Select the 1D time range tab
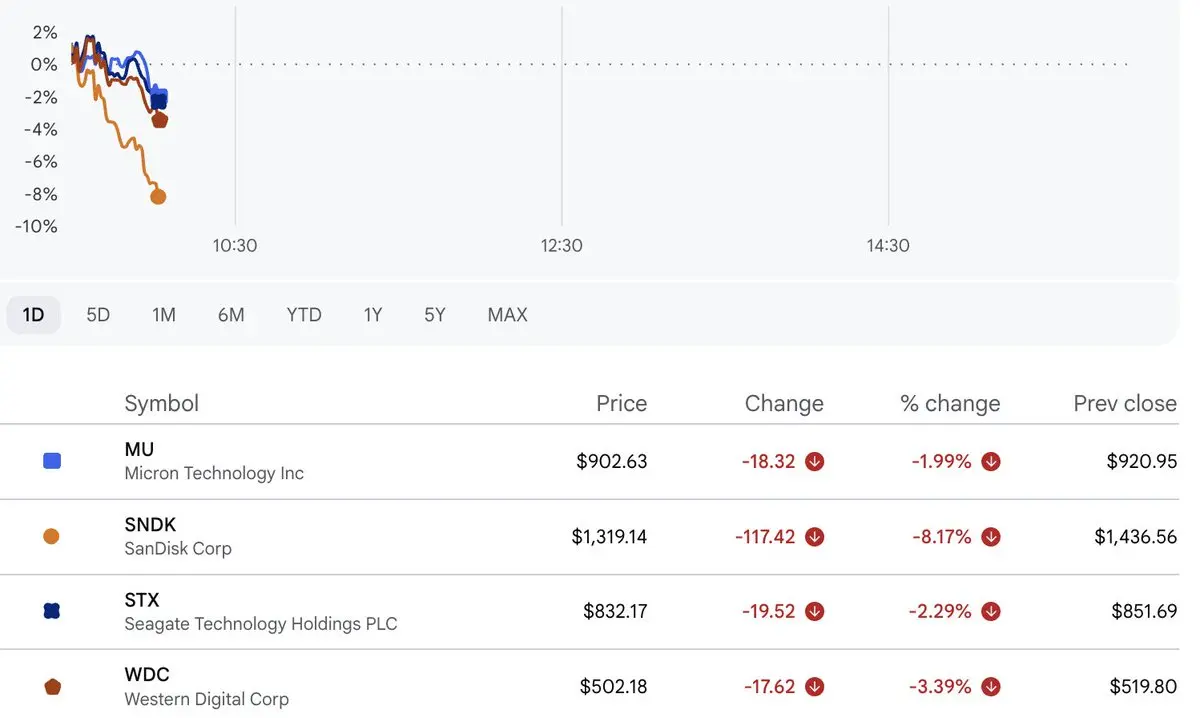Image resolution: width=1200 pixels, height=718 pixels. click(x=34, y=315)
